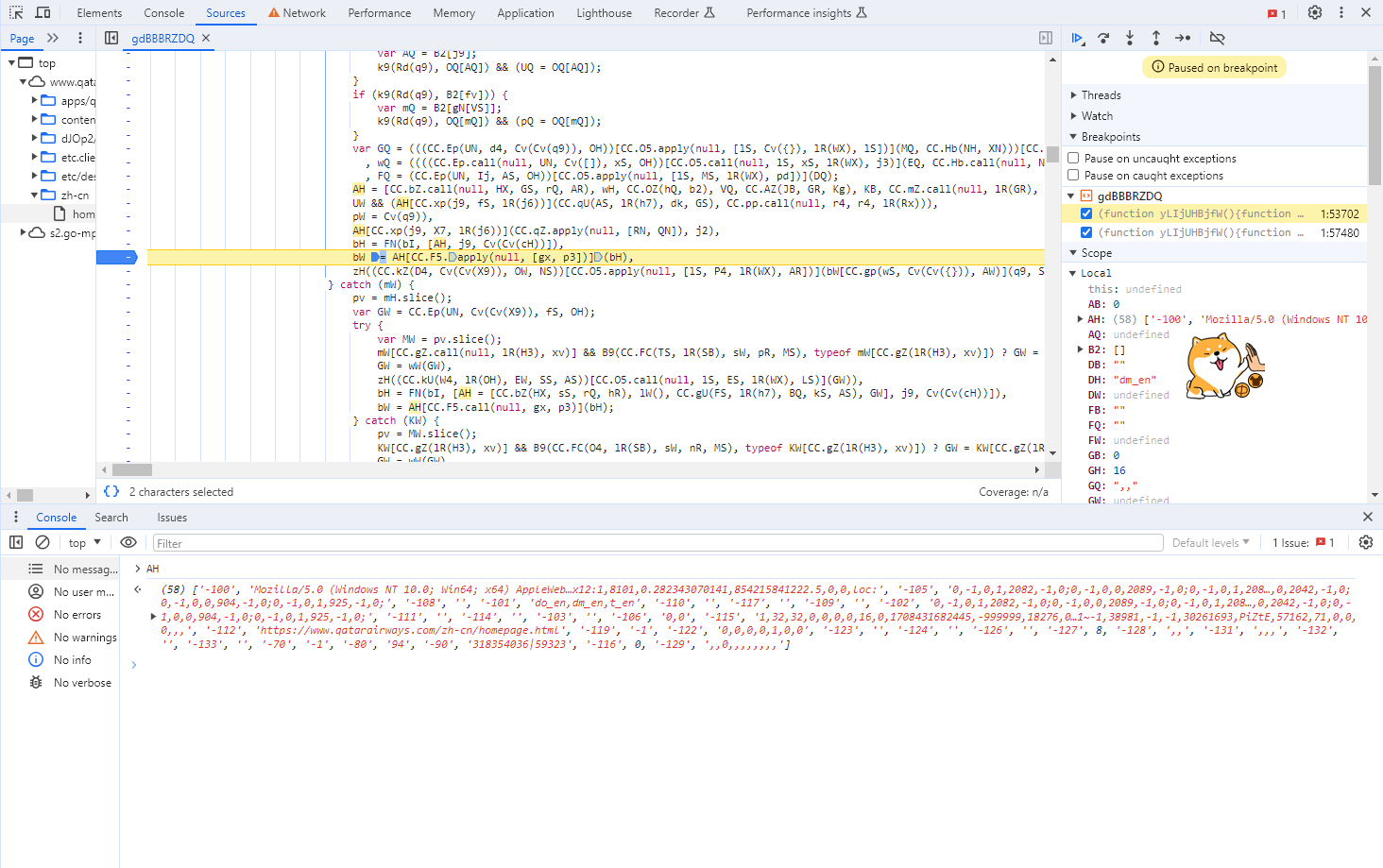Select the No warnings filter
Viewport: 1383px width, 868px height.
point(60,638)
